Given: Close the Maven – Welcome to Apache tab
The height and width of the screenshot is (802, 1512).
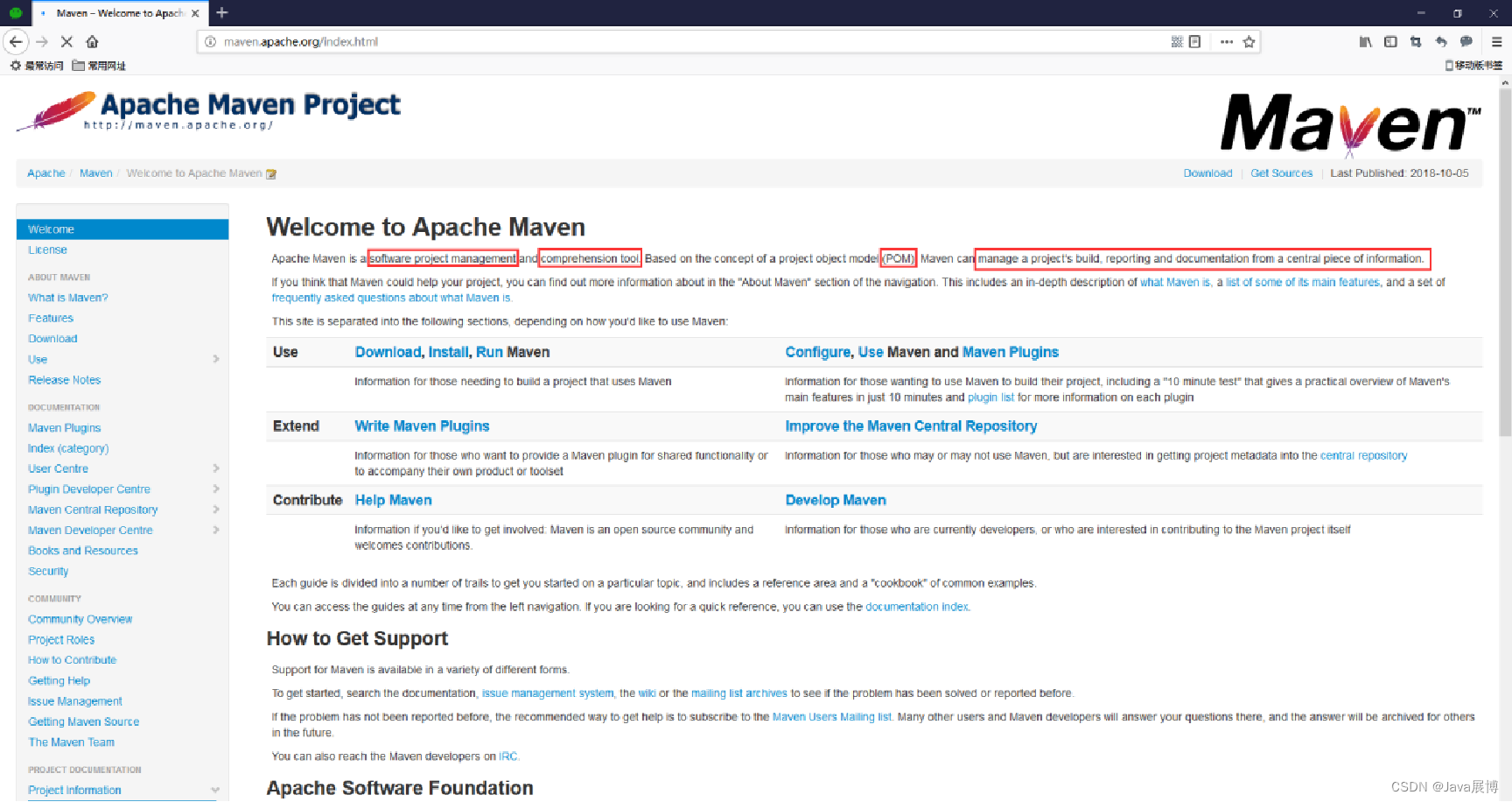Looking at the screenshot, I should pyautogui.click(x=195, y=13).
